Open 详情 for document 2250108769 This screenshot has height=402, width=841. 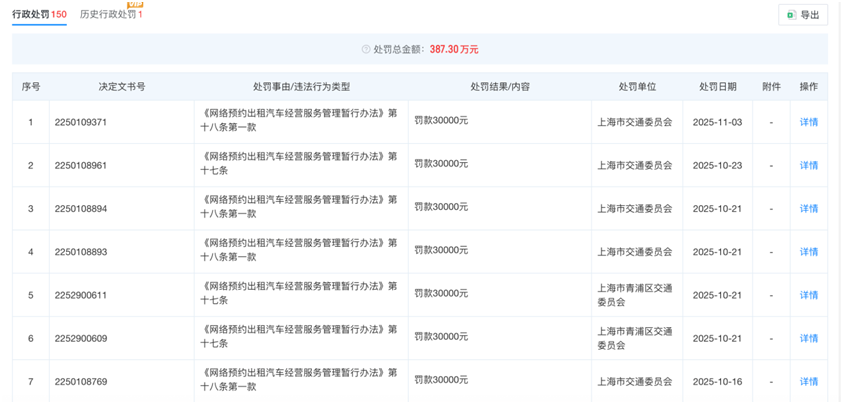[x=809, y=382]
